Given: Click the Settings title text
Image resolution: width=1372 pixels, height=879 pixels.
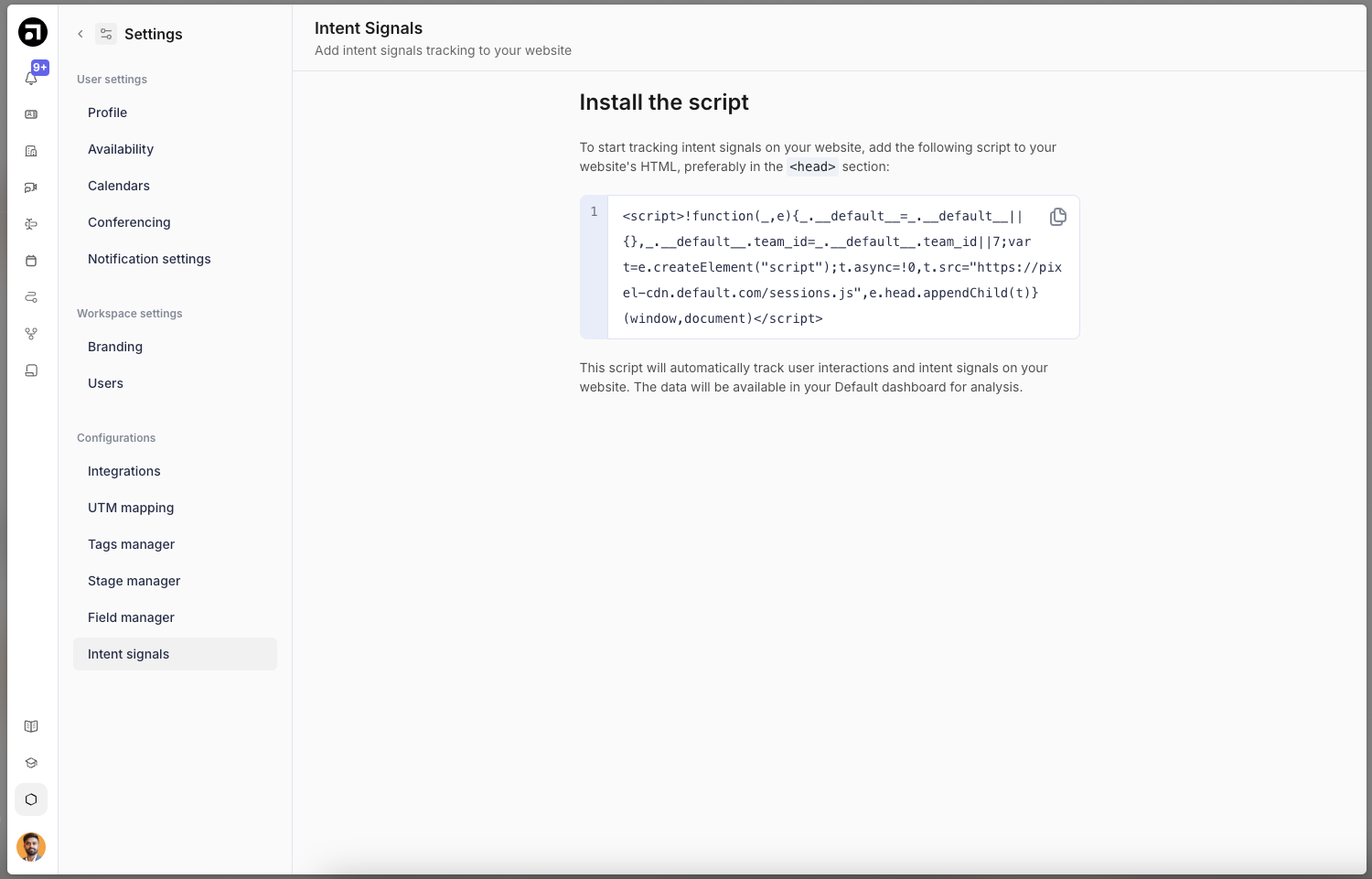Looking at the screenshot, I should (154, 34).
